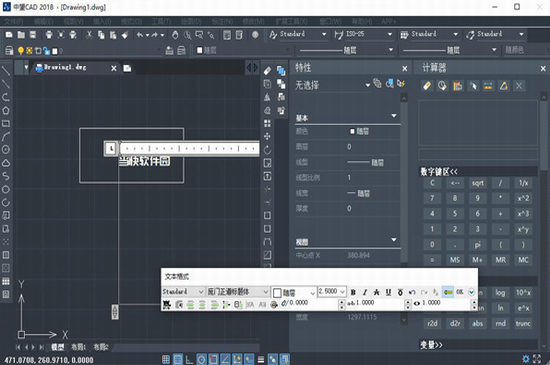Click the Erase tool in modify toolbar
This screenshot has width=550, height=365.
point(267,71)
